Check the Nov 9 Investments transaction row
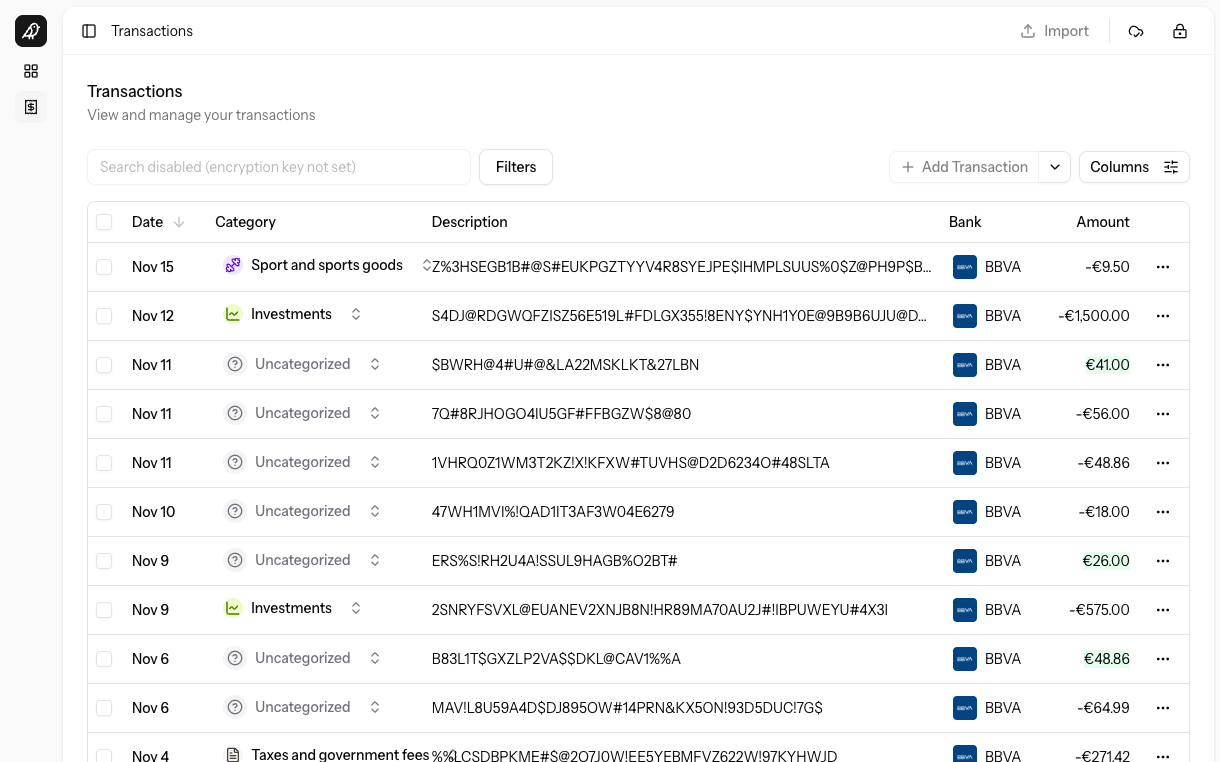1220x762 pixels. [104, 609]
